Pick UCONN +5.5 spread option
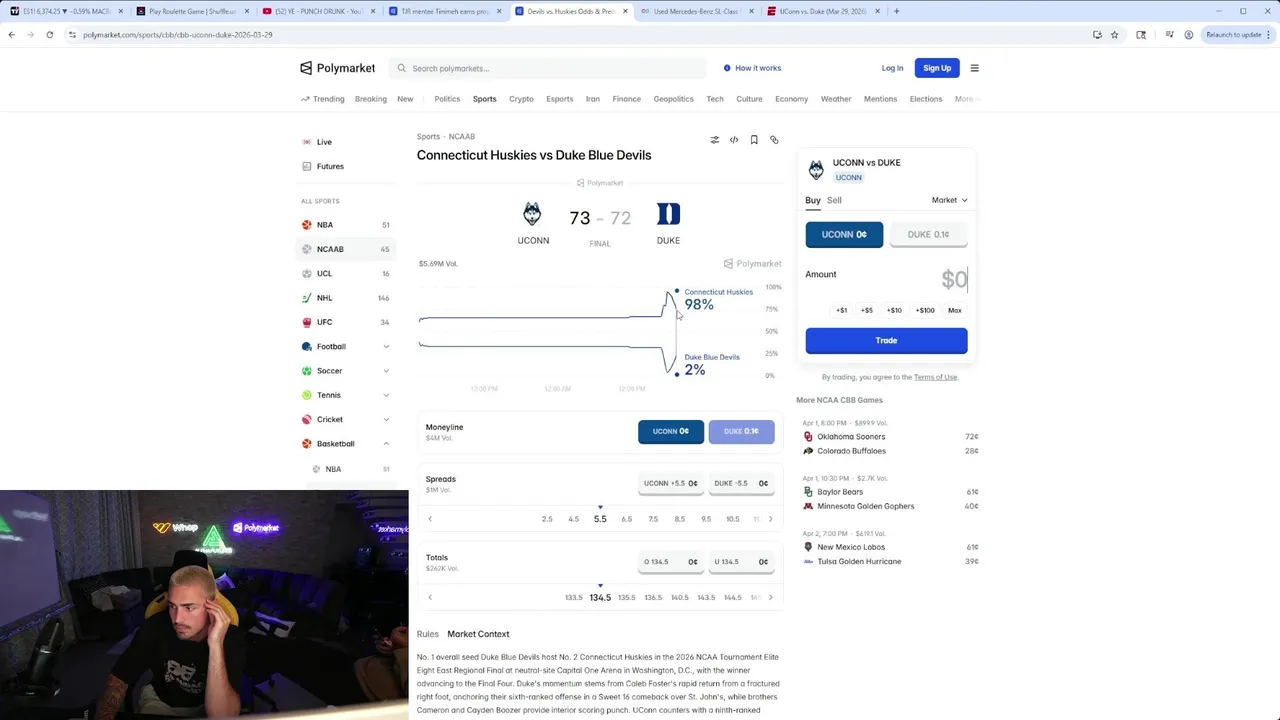Image resolution: width=1280 pixels, height=720 pixels. click(670, 483)
